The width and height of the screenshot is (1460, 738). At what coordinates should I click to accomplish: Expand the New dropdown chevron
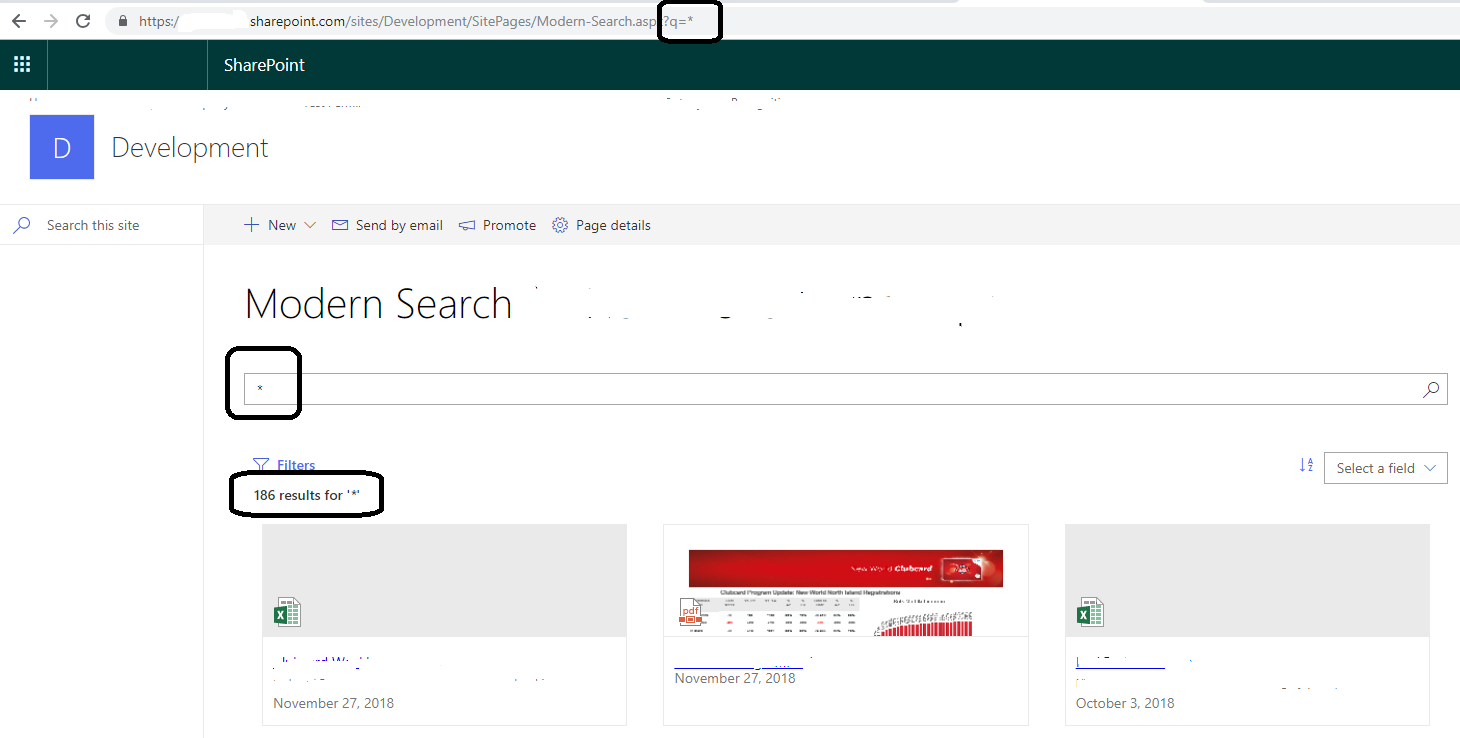coord(310,225)
